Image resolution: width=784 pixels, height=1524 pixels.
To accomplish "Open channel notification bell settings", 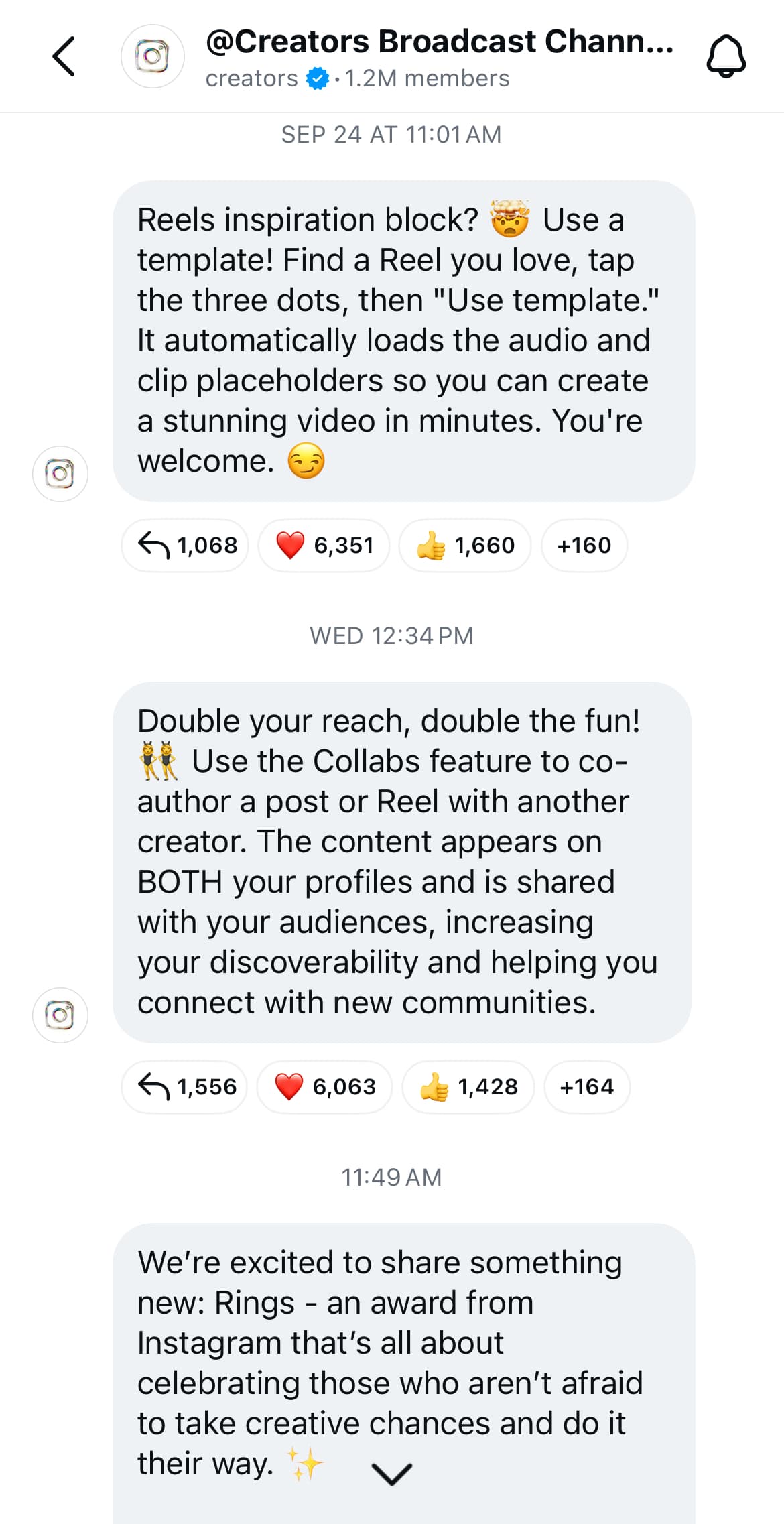I will (x=726, y=55).
